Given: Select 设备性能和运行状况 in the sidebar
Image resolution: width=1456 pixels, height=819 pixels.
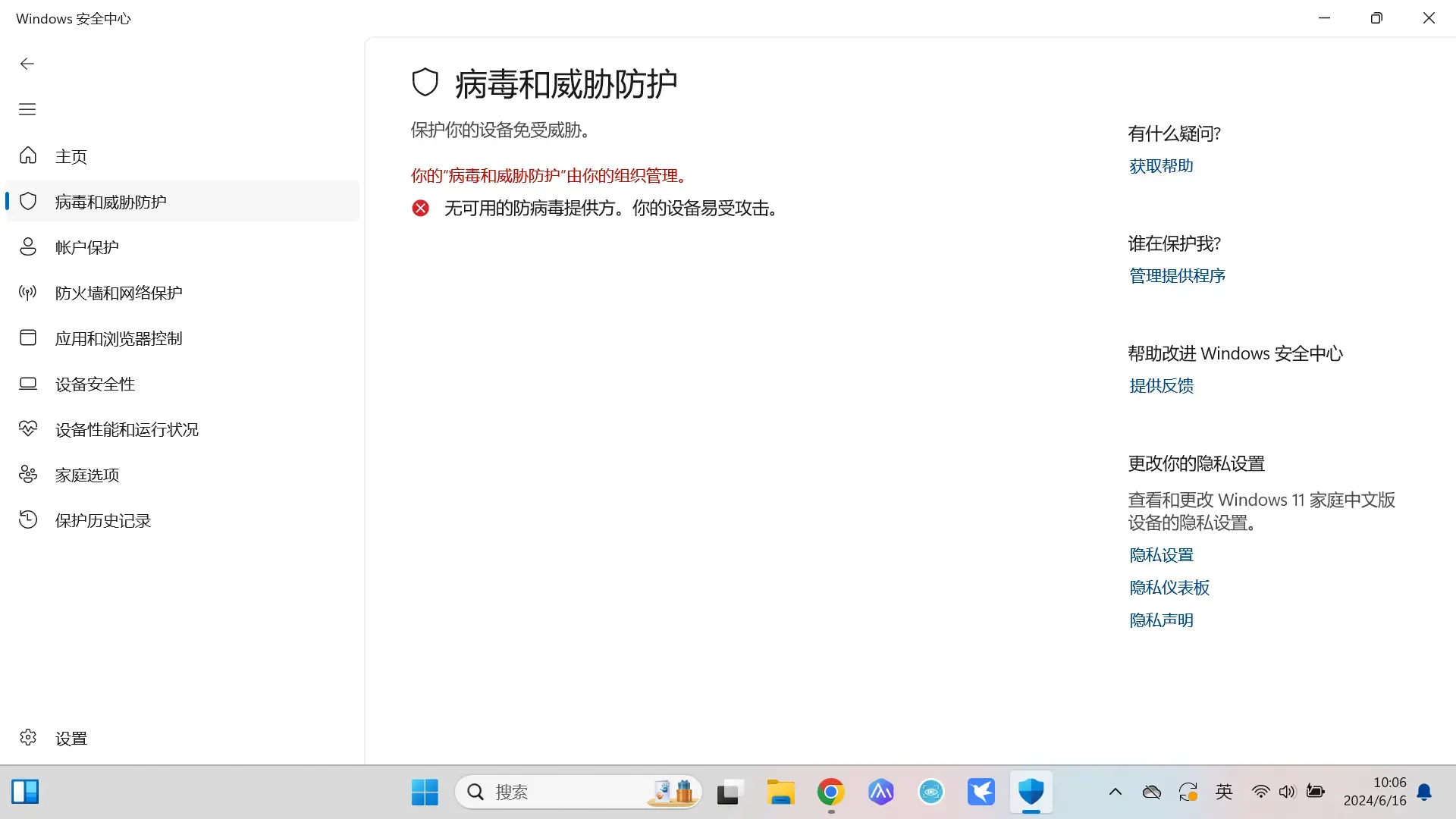Looking at the screenshot, I should (x=182, y=429).
